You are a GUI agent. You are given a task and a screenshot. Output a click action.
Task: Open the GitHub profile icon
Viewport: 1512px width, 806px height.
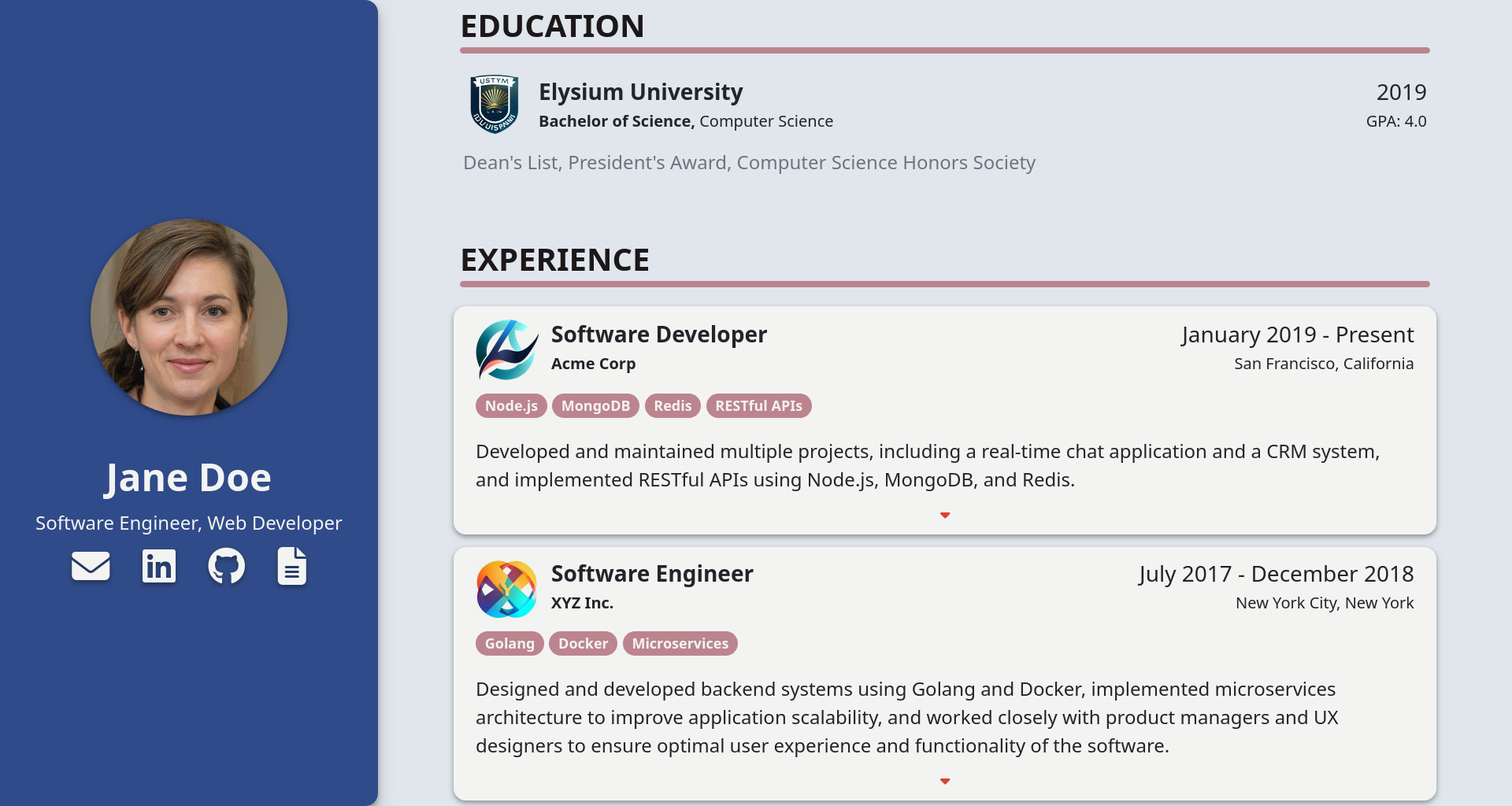coord(226,566)
